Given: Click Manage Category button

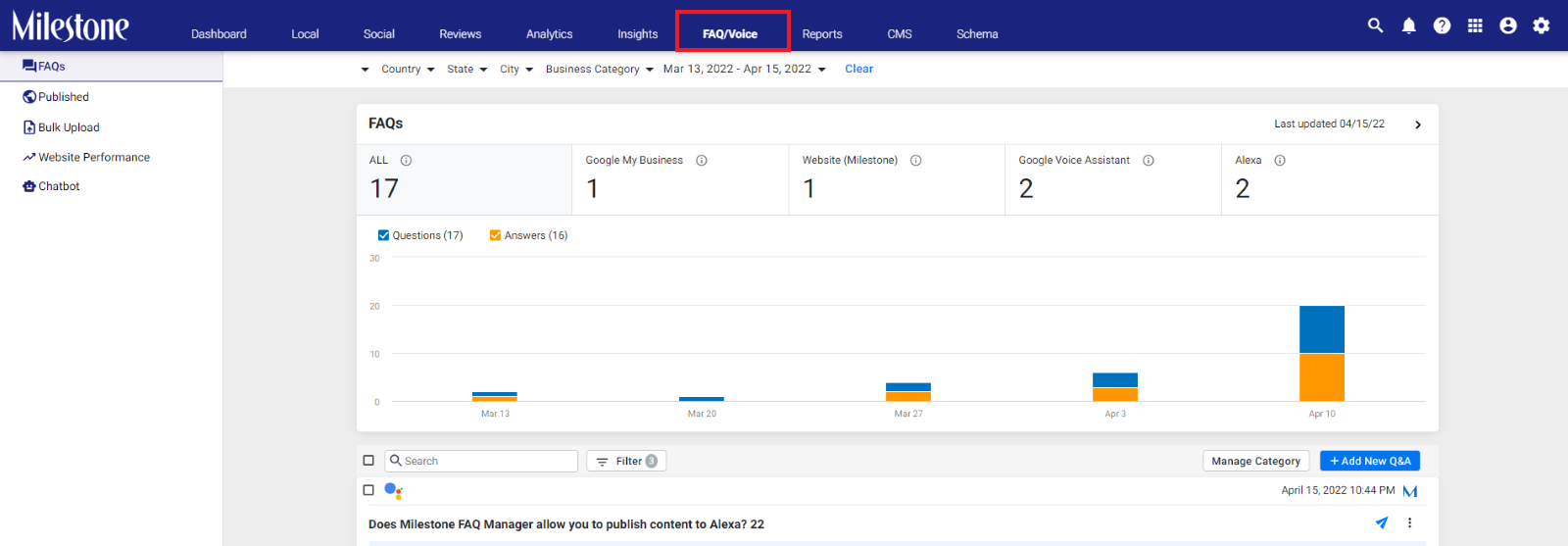Looking at the screenshot, I should click(x=1255, y=462).
